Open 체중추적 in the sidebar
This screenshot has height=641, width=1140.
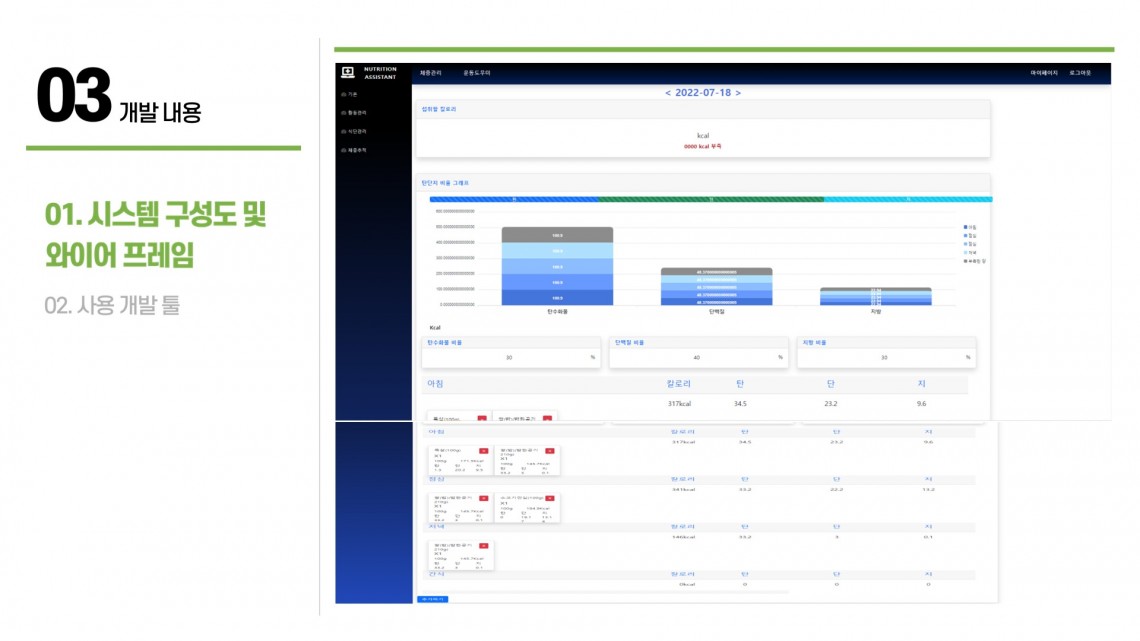[354, 150]
